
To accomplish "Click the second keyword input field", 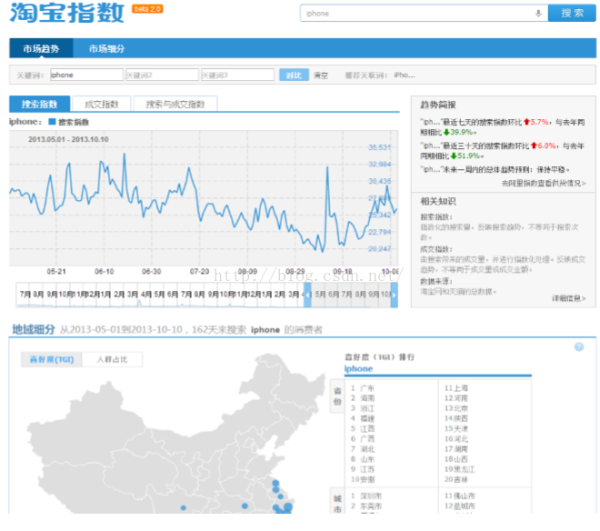I will click(x=160, y=75).
